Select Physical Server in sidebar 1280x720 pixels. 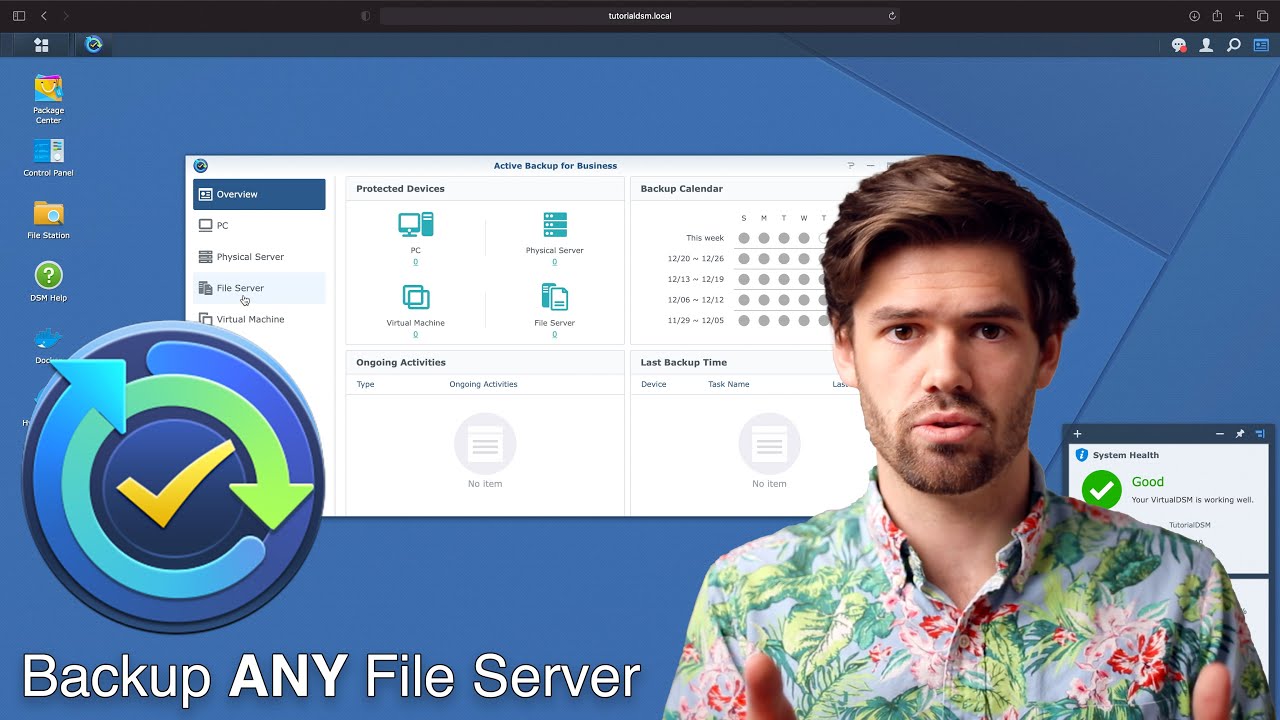click(x=259, y=257)
